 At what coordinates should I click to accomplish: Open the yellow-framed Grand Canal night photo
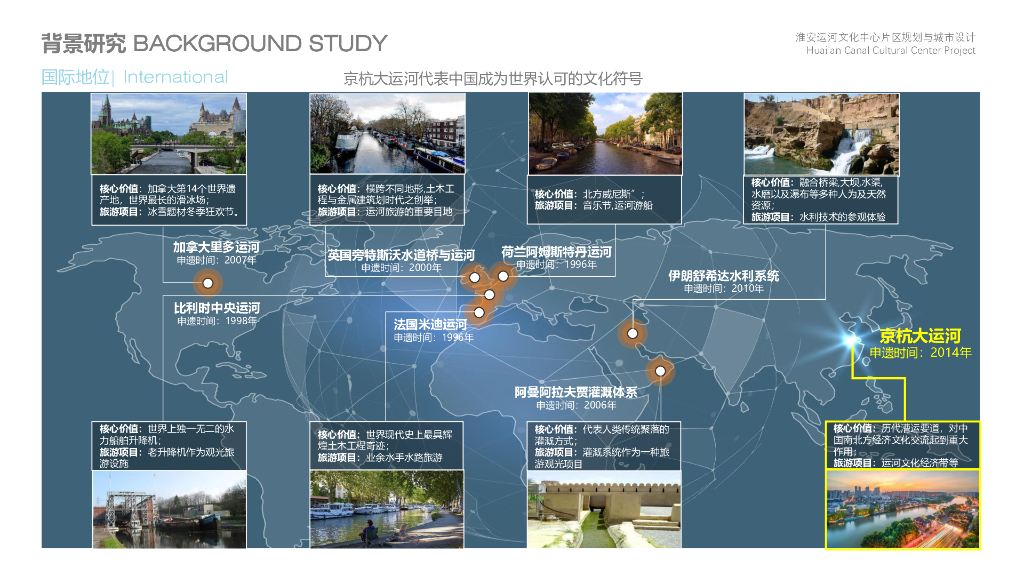903,509
